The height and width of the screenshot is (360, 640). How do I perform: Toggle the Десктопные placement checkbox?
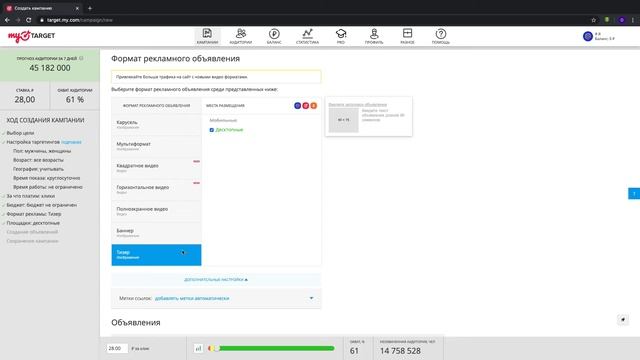tap(211, 130)
